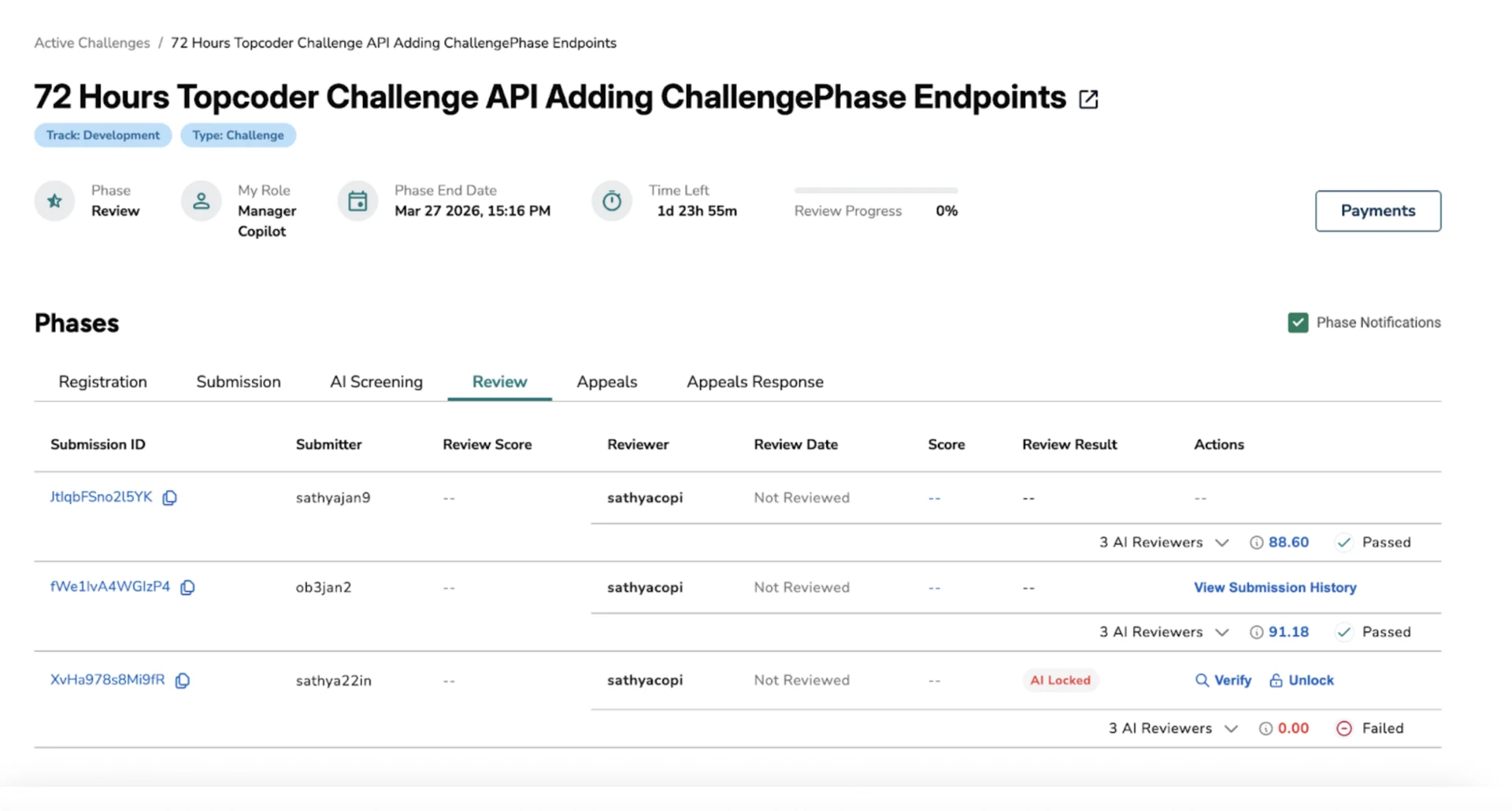
Task: Copy submission ID XvHa978s8Mi9fR
Action: [183, 680]
